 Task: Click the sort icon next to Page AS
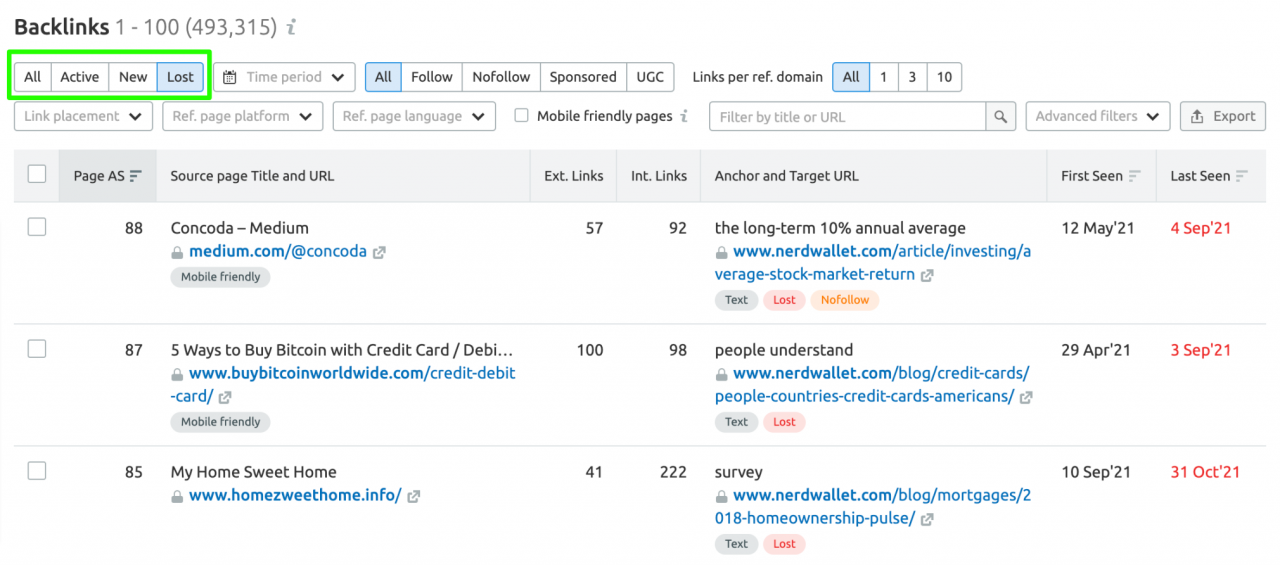pos(136,176)
